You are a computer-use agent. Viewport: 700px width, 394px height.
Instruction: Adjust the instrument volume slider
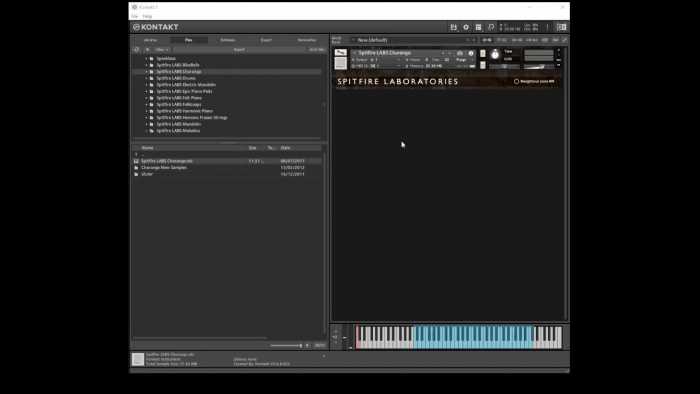(539, 67)
